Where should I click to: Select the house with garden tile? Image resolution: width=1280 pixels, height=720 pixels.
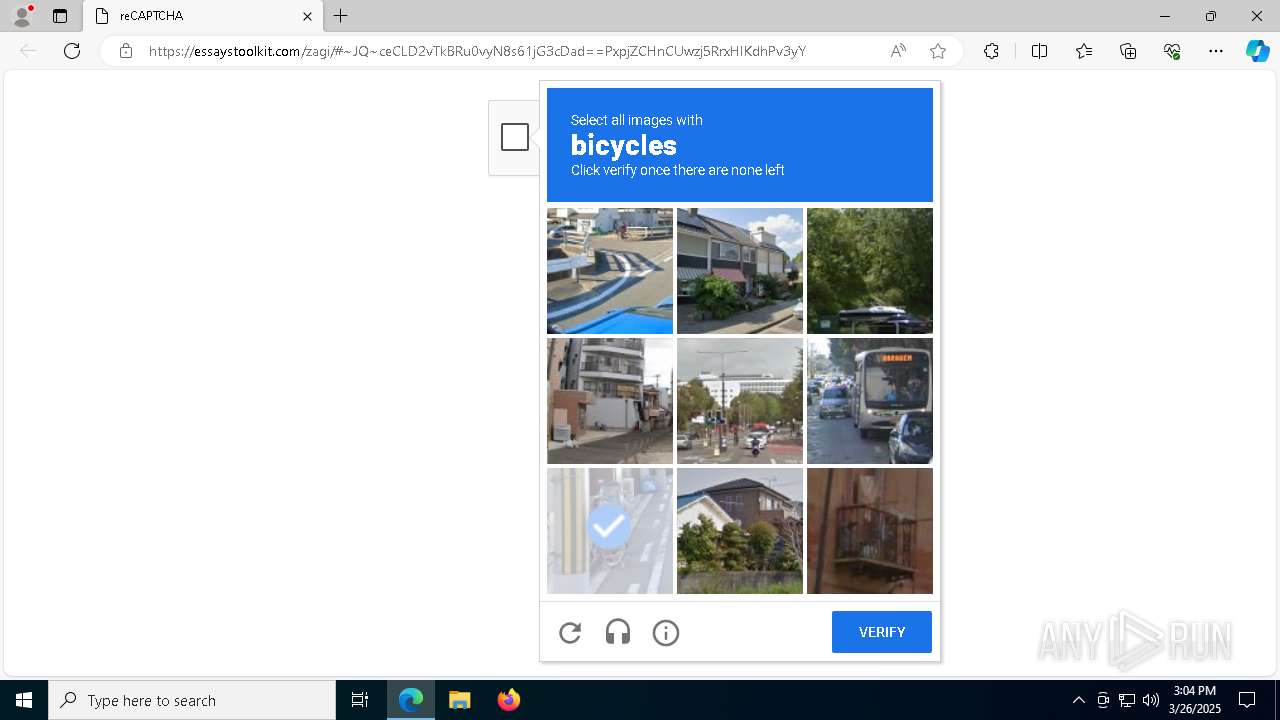(x=740, y=531)
